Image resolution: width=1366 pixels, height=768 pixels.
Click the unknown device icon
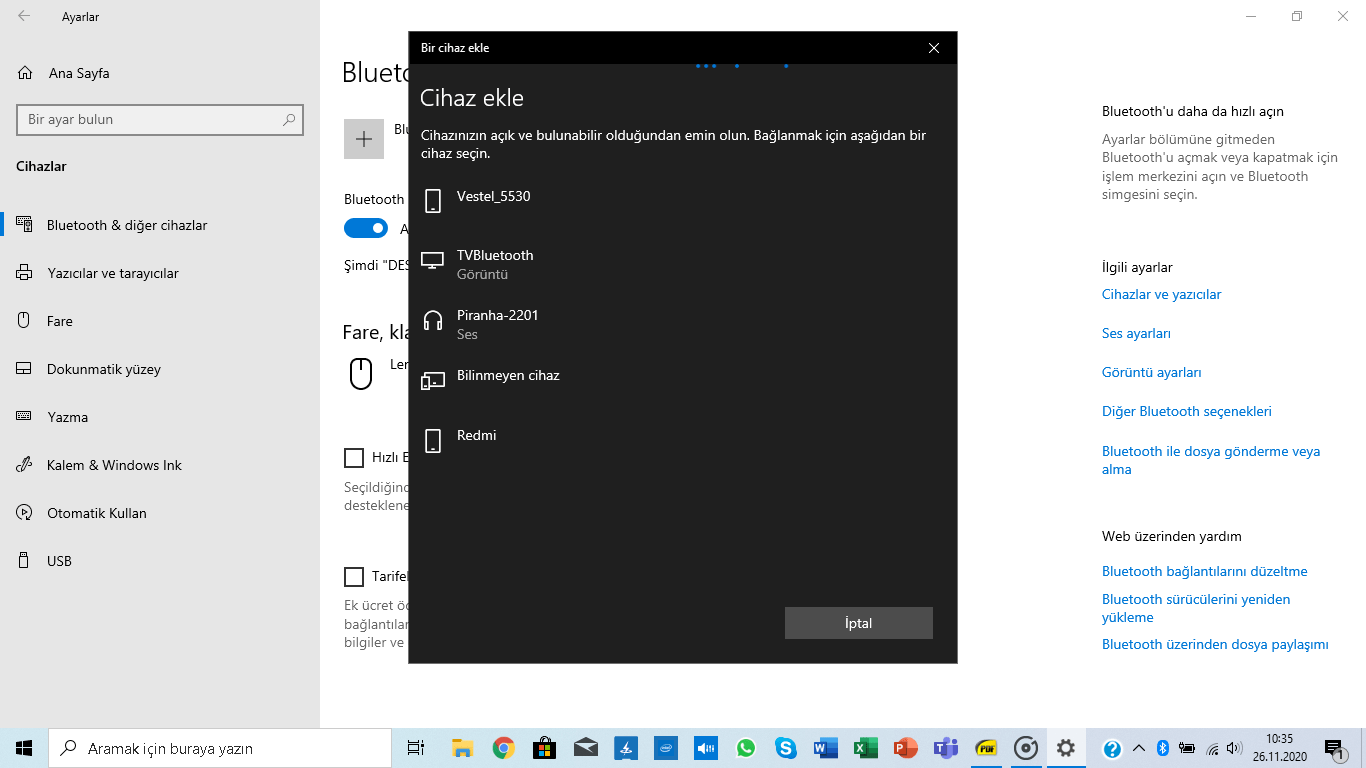[x=433, y=381]
